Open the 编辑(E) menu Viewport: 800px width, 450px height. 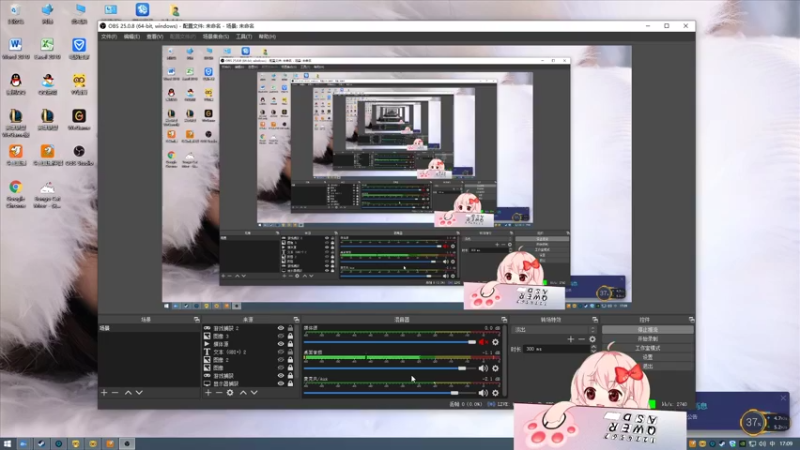tap(132, 37)
